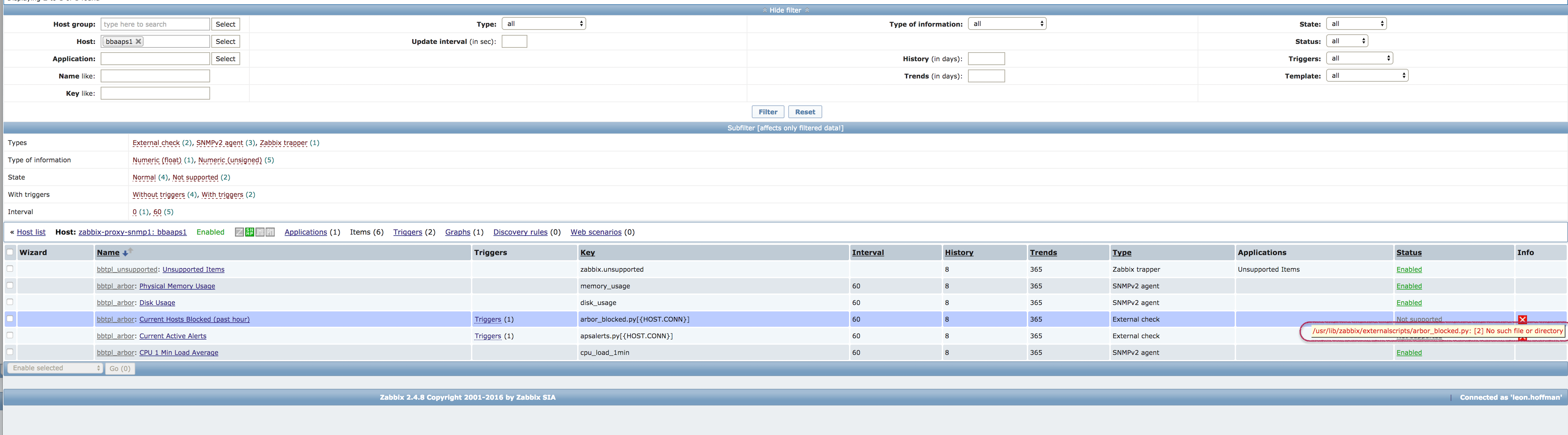Open host zabbix-proxy-snmp1: bbaaps1 link

click(x=132, y=232)
